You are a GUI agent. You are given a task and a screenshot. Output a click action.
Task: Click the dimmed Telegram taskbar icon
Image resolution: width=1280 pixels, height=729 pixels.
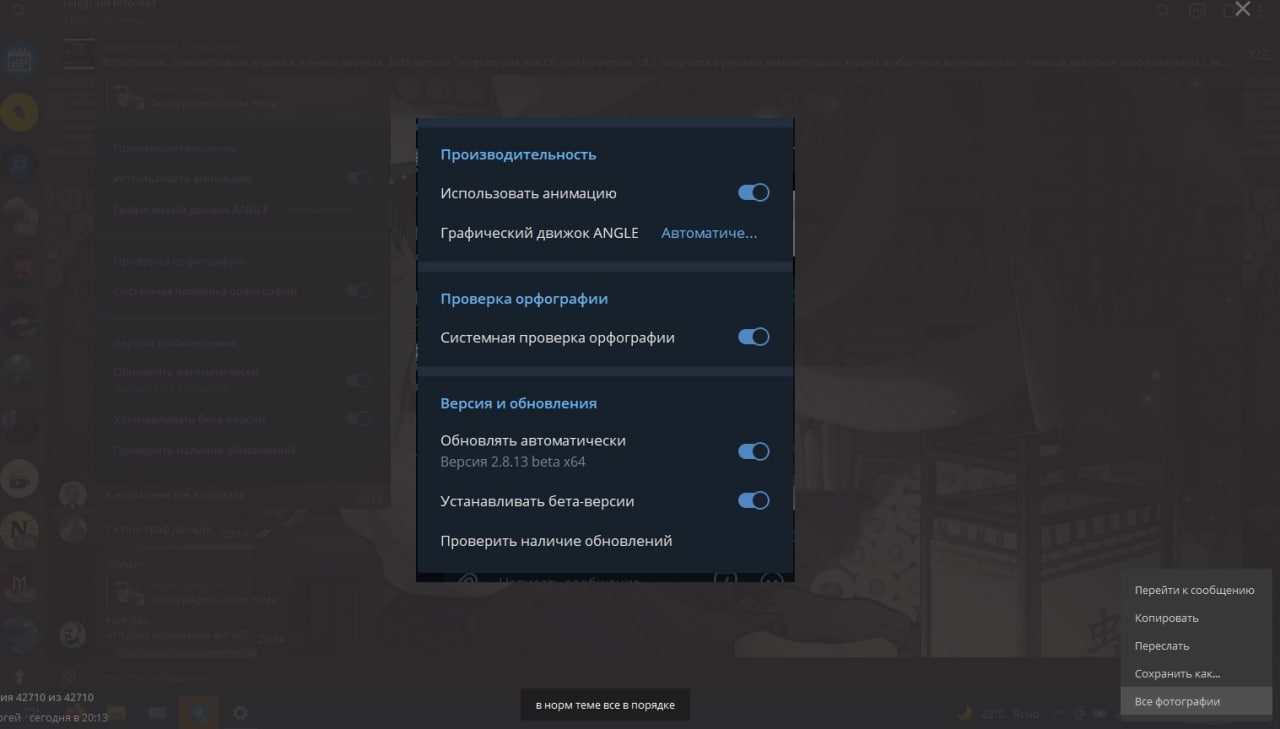click(199, 713)
